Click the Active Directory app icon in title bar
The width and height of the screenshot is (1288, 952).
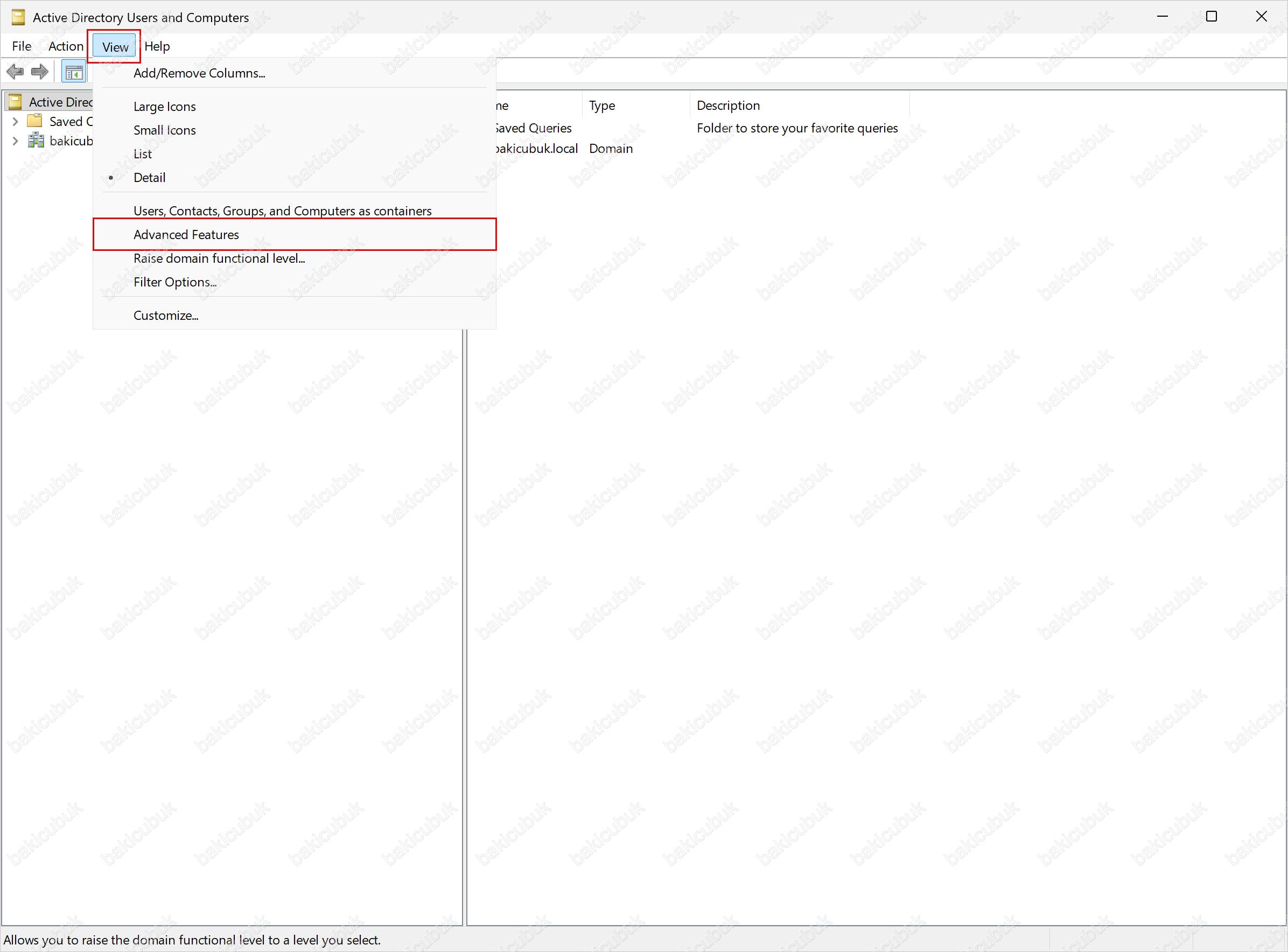click(x=18, y=17)
